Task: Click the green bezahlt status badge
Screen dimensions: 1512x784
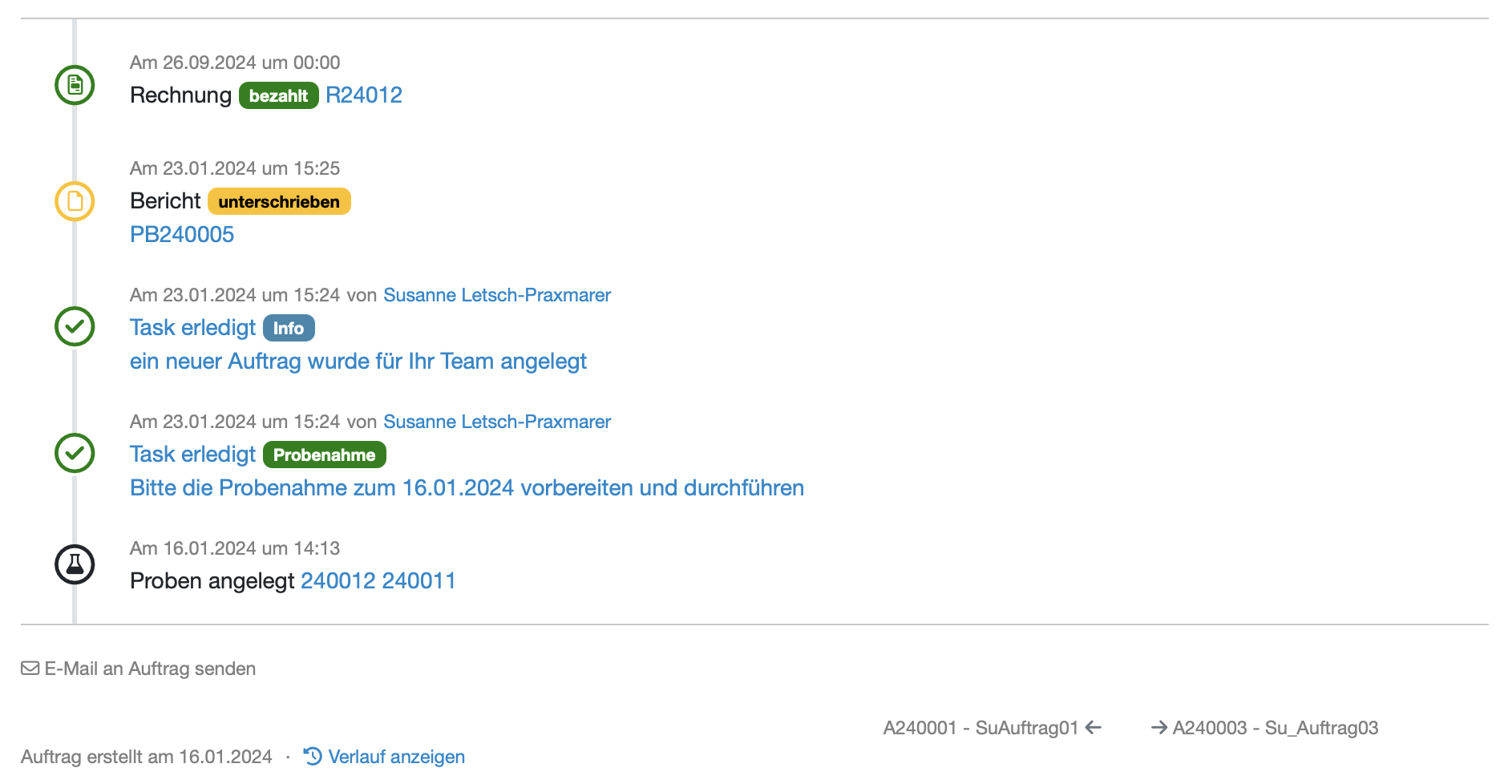Action: point(277,95)
